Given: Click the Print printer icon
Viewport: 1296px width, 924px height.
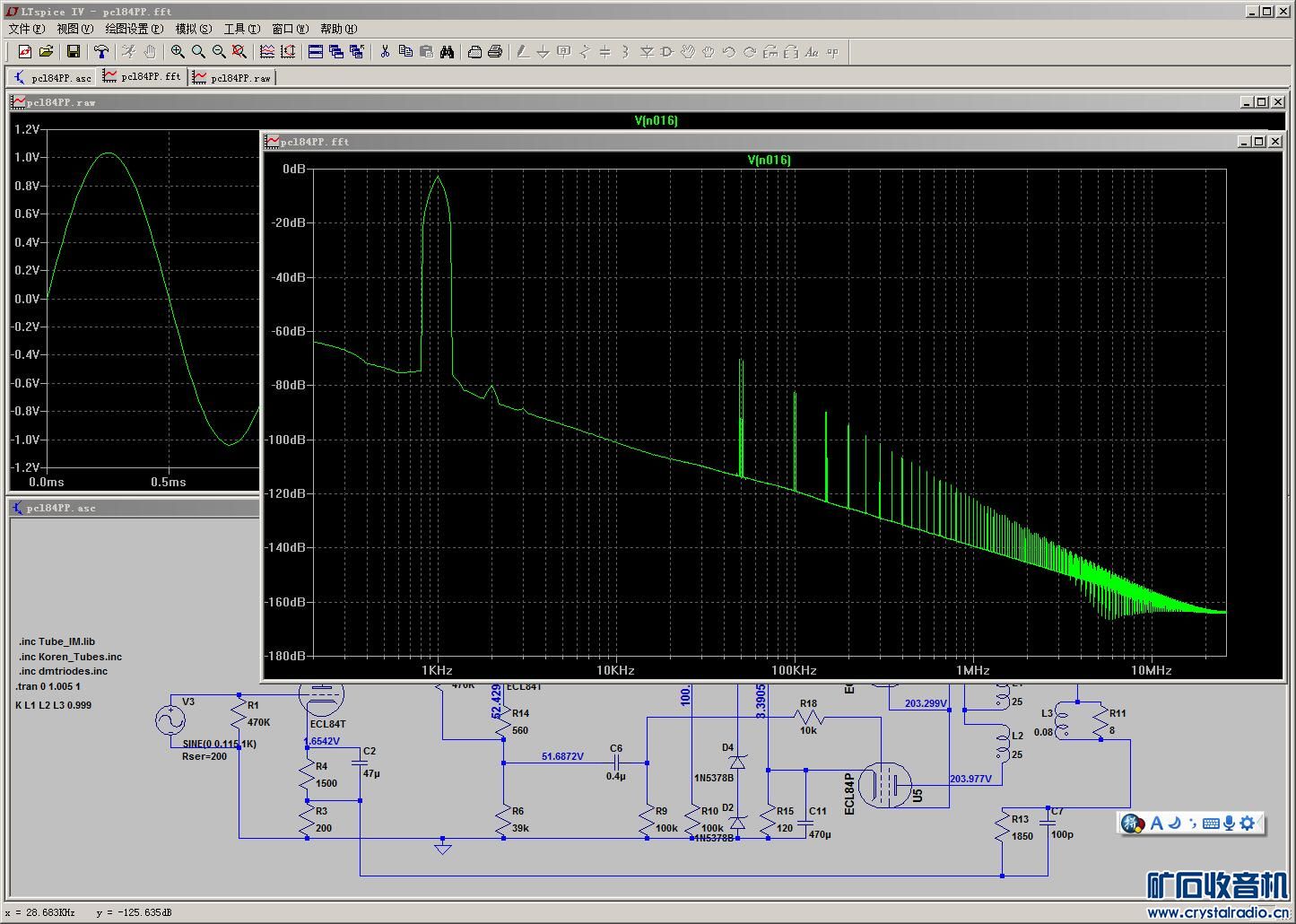Looking at the screenshot, I should tap(495, 52).
